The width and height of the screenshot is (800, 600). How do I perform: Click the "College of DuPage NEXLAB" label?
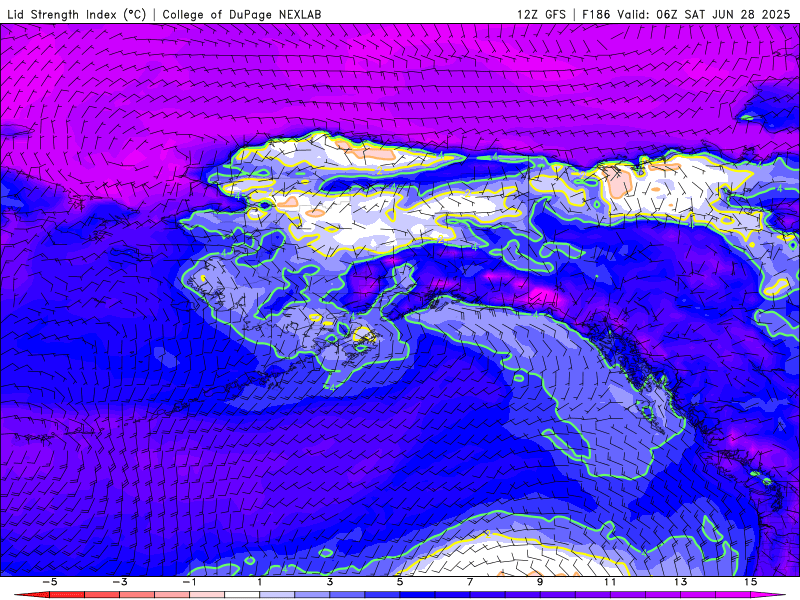tap(242, 14)
